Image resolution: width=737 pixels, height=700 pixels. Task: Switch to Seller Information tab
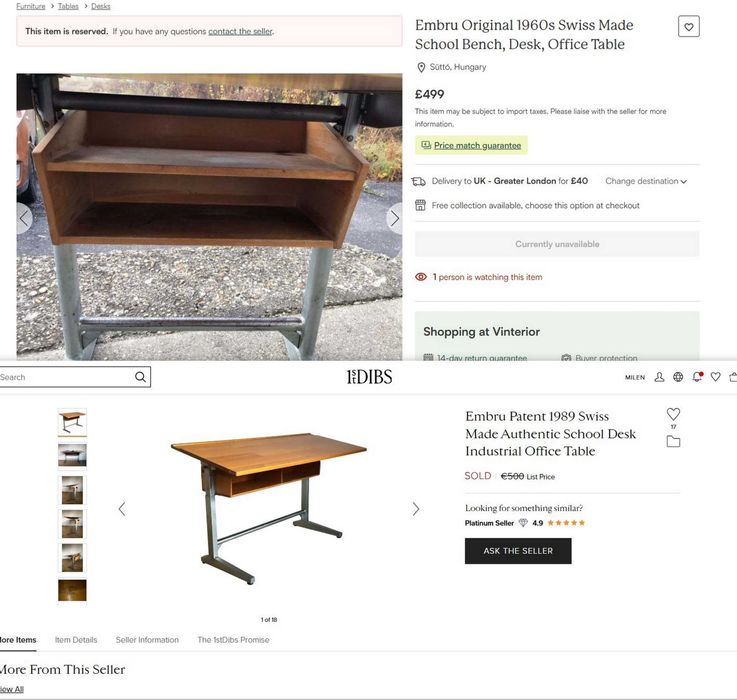pyautogui.click(x=147, y=640)
